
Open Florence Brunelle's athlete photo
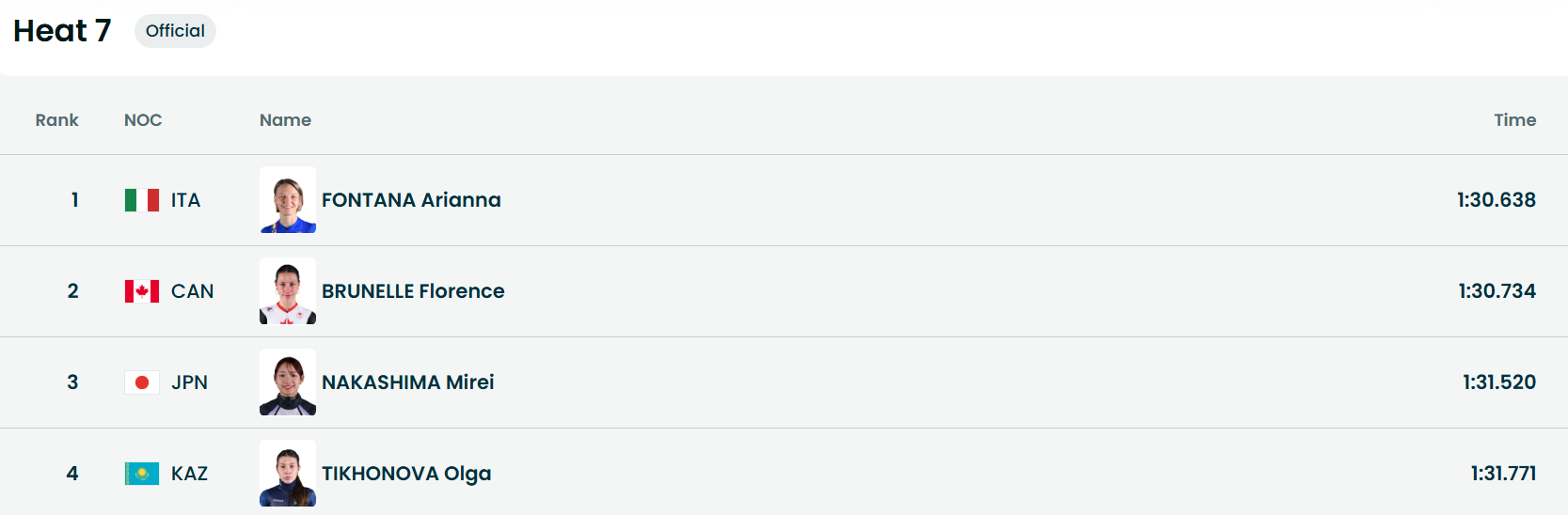click(288, 291)
